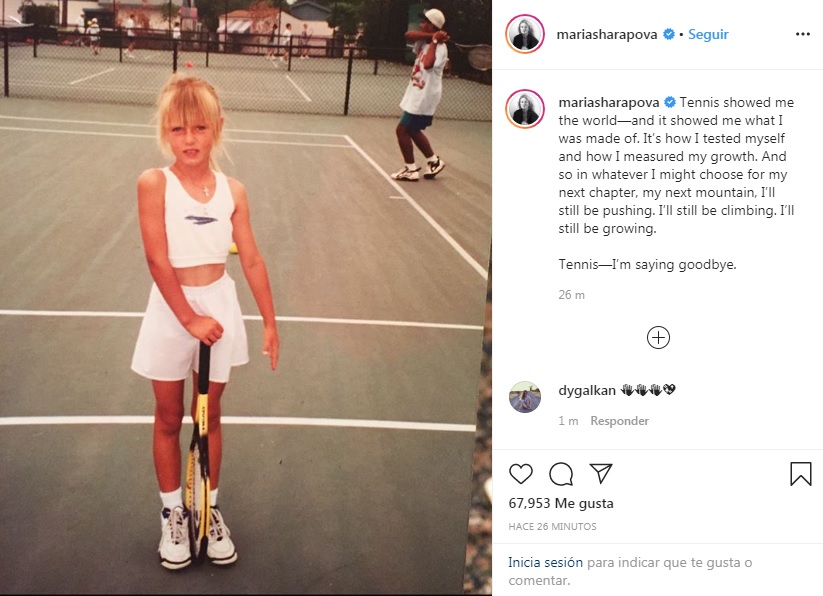The width and height of the screenshot is (823, 596).
Task: Click the Inicia sesión login link
Action: [545, 562]
